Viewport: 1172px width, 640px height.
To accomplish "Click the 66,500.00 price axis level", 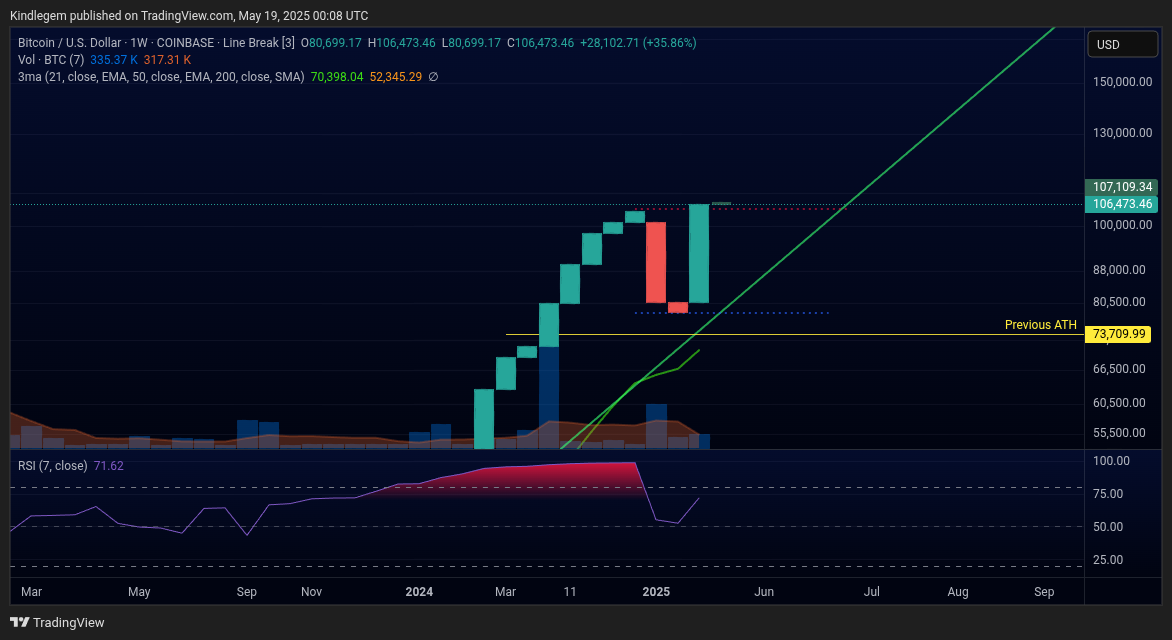I will coord(1119,369).
